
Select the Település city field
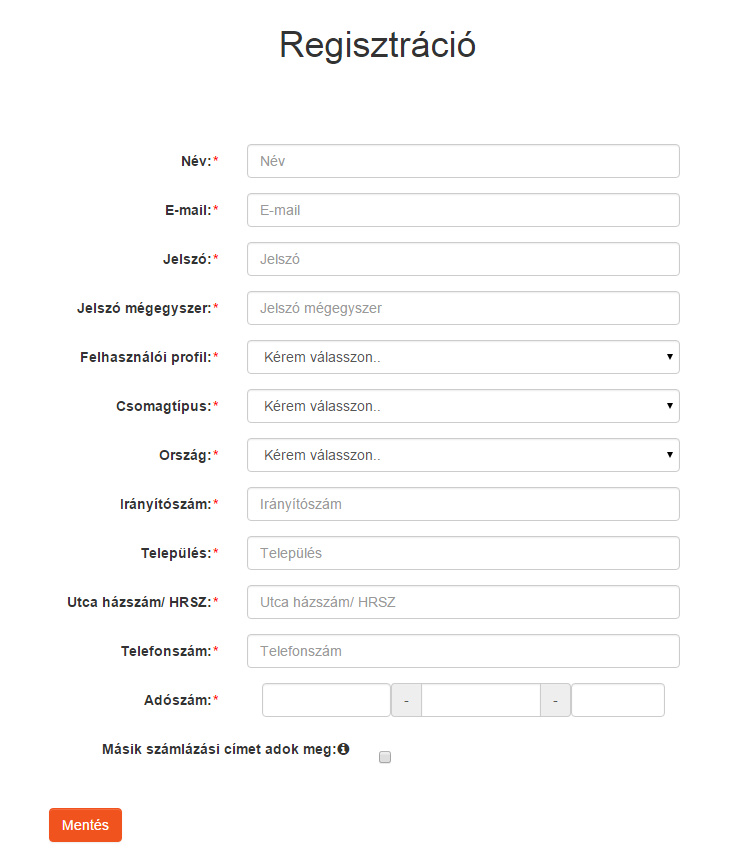coord(463,553)
